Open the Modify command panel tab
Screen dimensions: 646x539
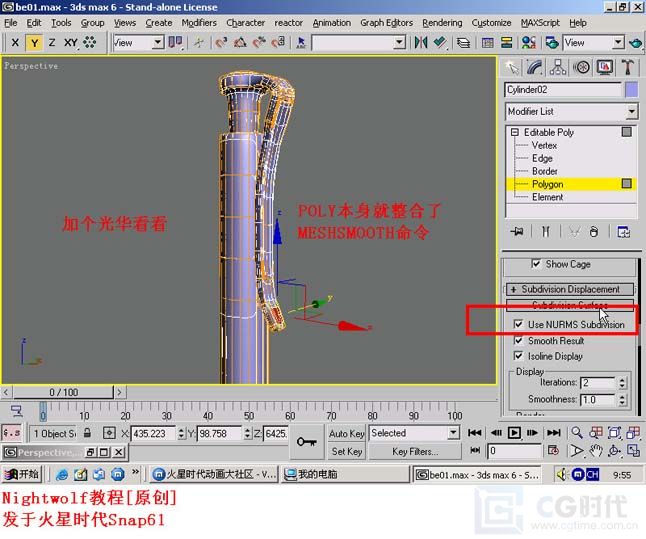[535, 67]
